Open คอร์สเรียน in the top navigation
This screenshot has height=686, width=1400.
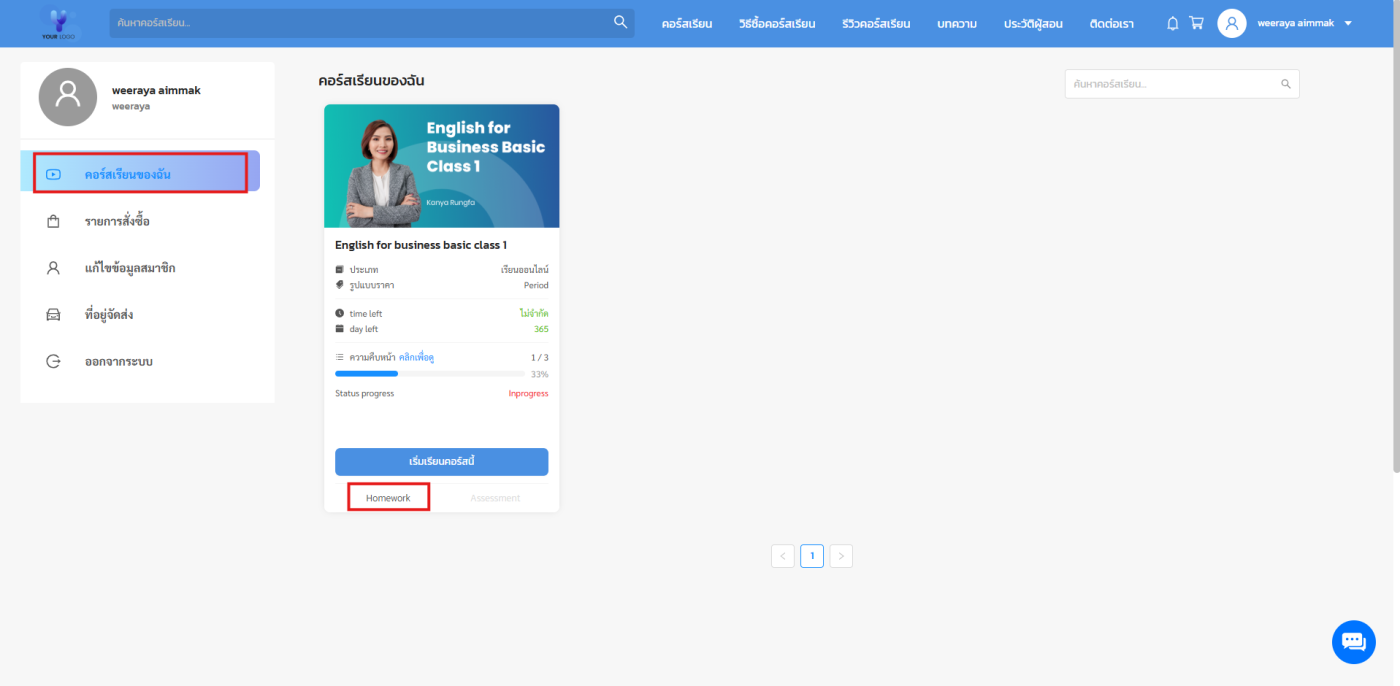pos(686,23)
